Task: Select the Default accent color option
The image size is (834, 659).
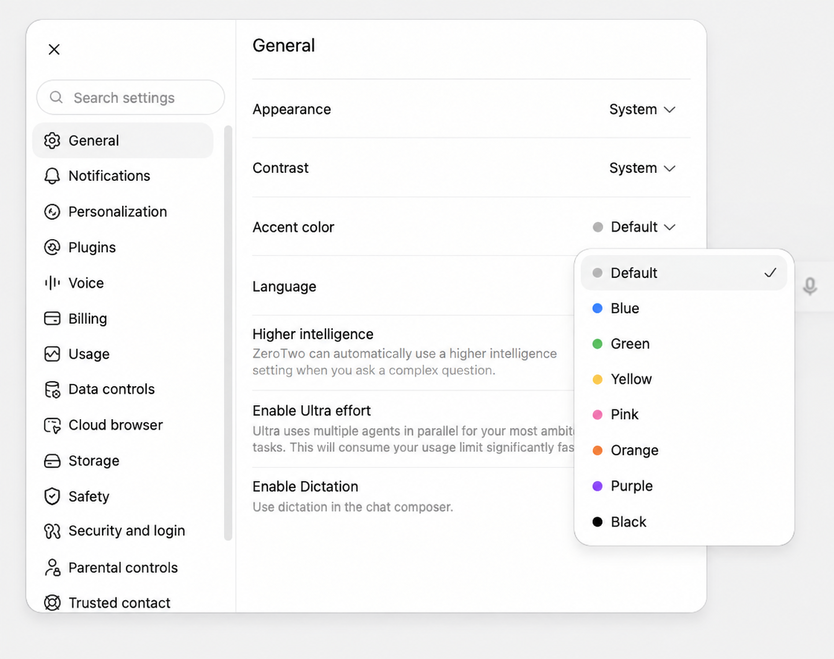Action: coord(683,273)
